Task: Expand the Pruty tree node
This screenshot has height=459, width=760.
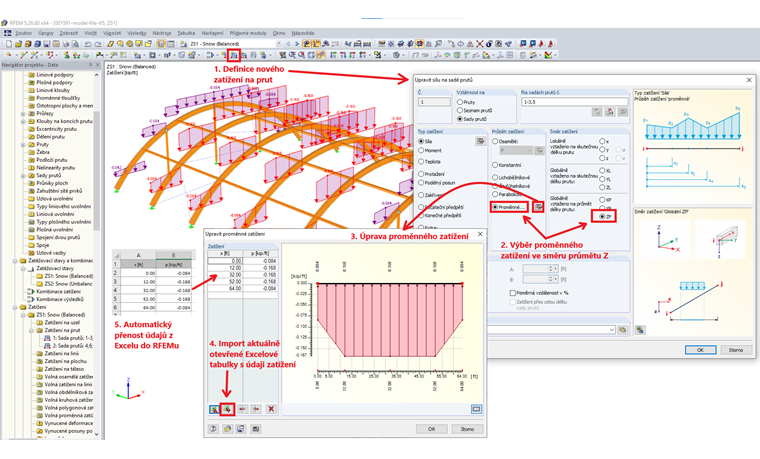Action: 23,144
